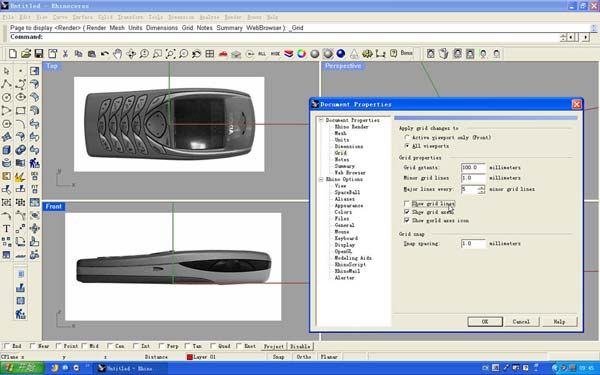Select the Text tool in left toolbar
This screenshot has width=600, height=375.
point(6,228)
